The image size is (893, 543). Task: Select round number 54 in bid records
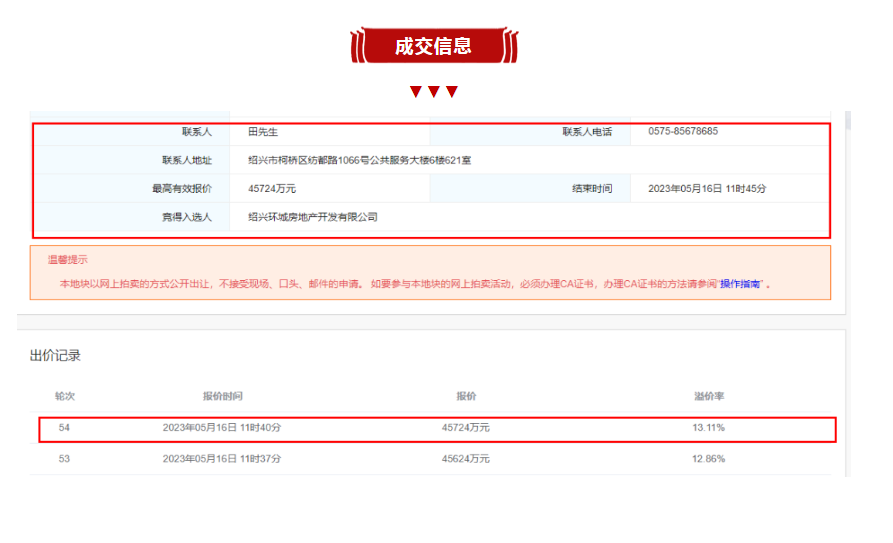[64, 428]
